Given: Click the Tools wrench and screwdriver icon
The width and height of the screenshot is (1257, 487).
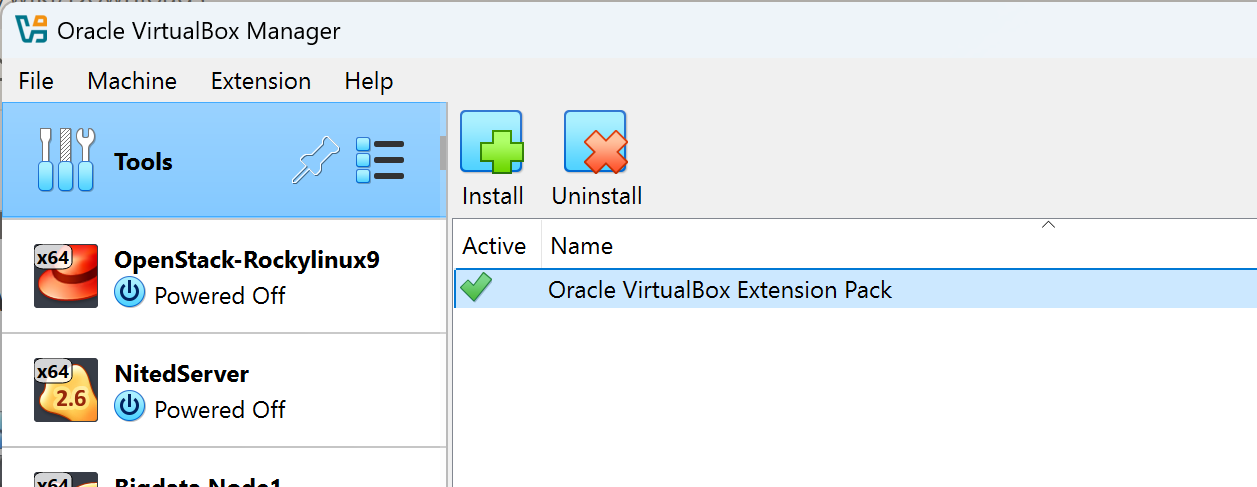Looking at the screenshot, I should (x=66, y=160).
